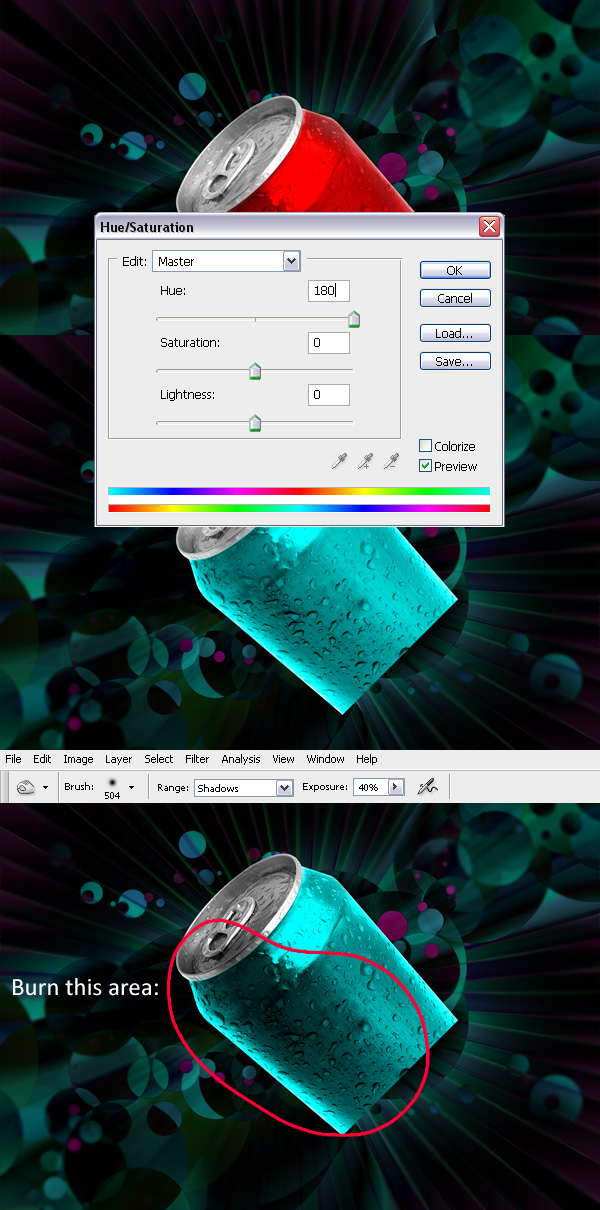Click the Hue slider handle
This screenshot has height=1210, width=600.
[x=353, y=320]
